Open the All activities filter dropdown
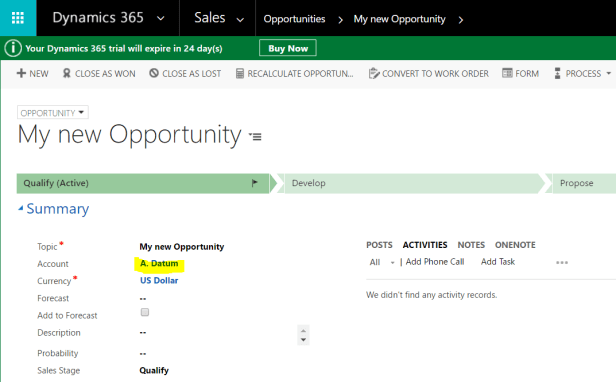Screen dimensions: 616x382 pyautogui.click(x=392, y=263)
